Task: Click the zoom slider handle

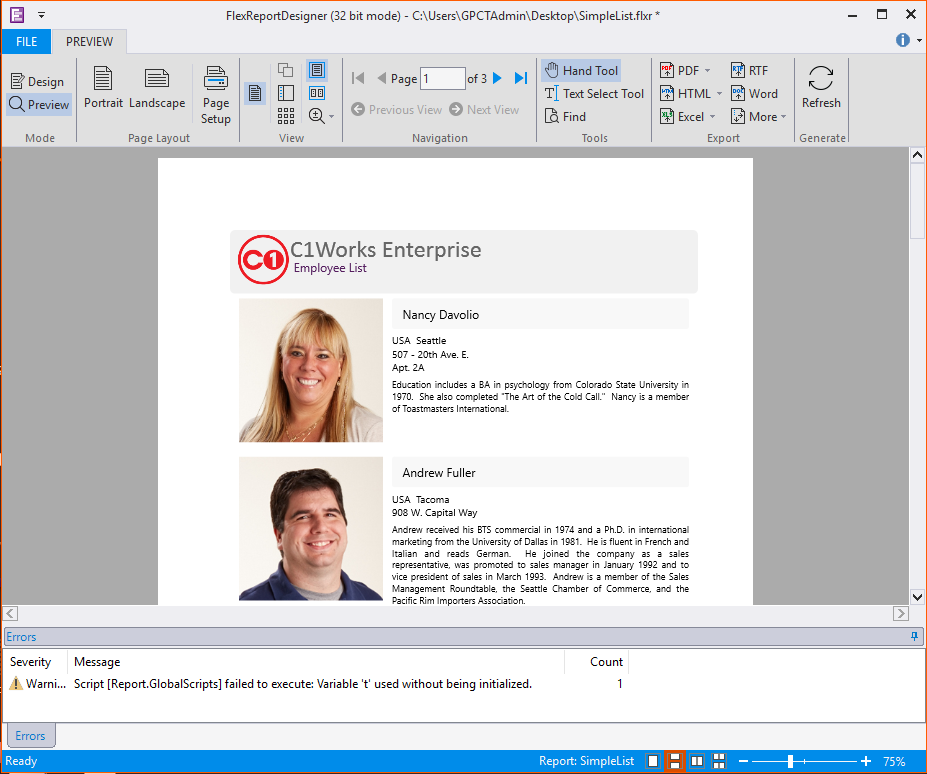Action: pyautogui.click(x=790, y=762)
